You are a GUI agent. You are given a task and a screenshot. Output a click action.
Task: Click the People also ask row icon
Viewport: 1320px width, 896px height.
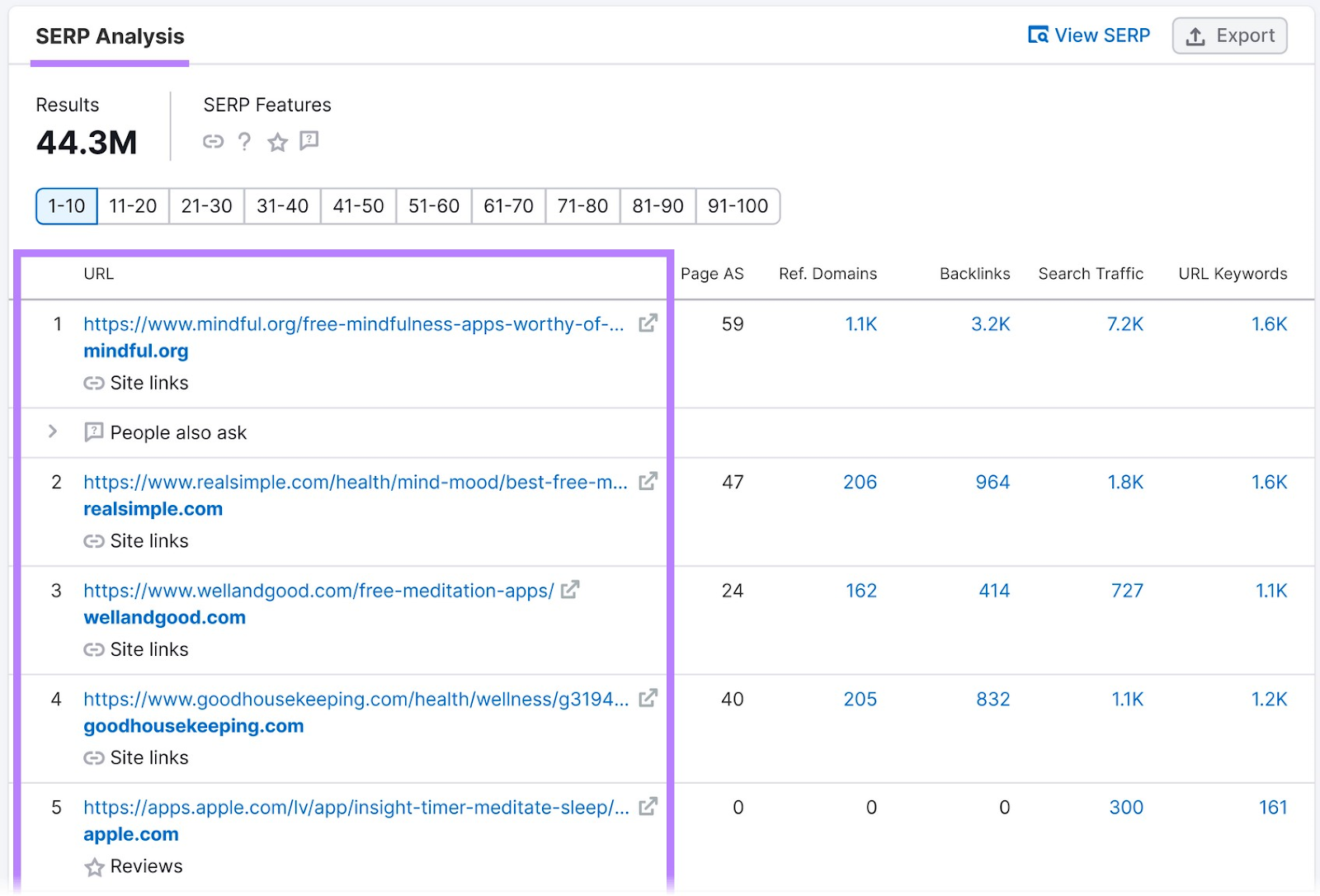point(94,432)
